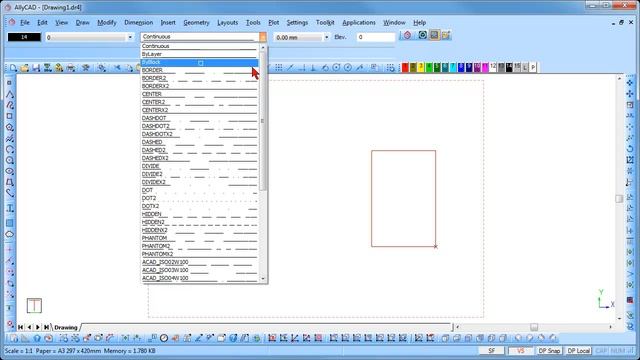Click the Open folder icon in toolbar
Screen dimensions: 640x360
point(24,68)
